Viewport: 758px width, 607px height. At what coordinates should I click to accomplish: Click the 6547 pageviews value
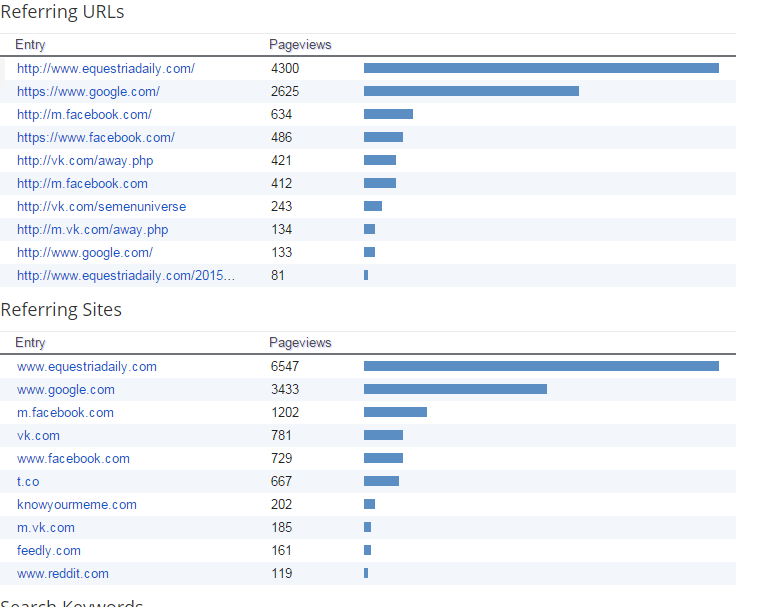click(x=285, y=367)
